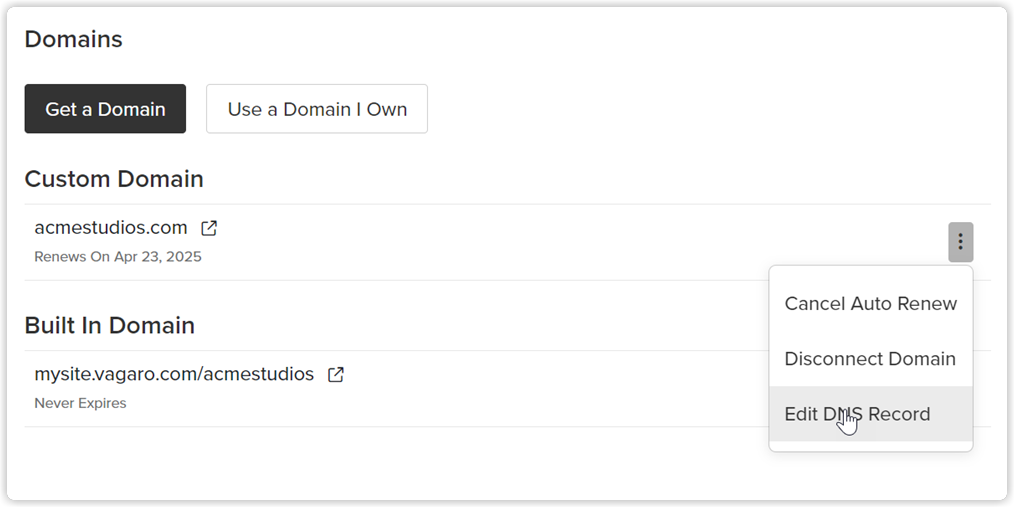Click the Built In Domain section heading
The width and height of the screenshot is (1015, 508).
tap(109, 325)
